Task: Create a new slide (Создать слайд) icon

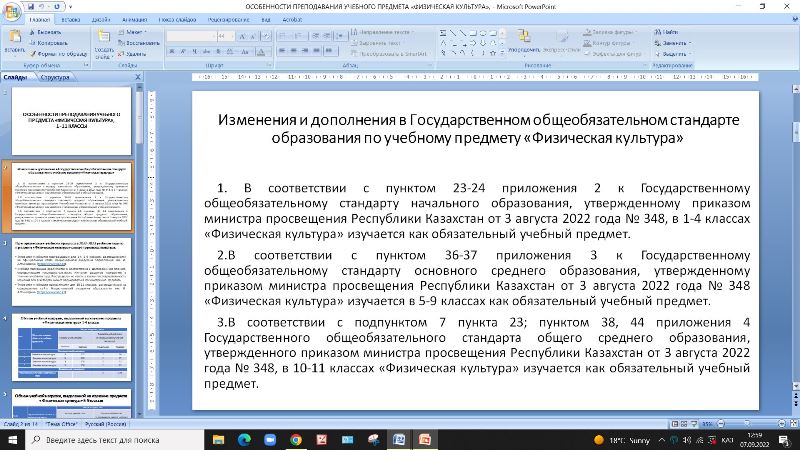Action: tap(104, 36)
